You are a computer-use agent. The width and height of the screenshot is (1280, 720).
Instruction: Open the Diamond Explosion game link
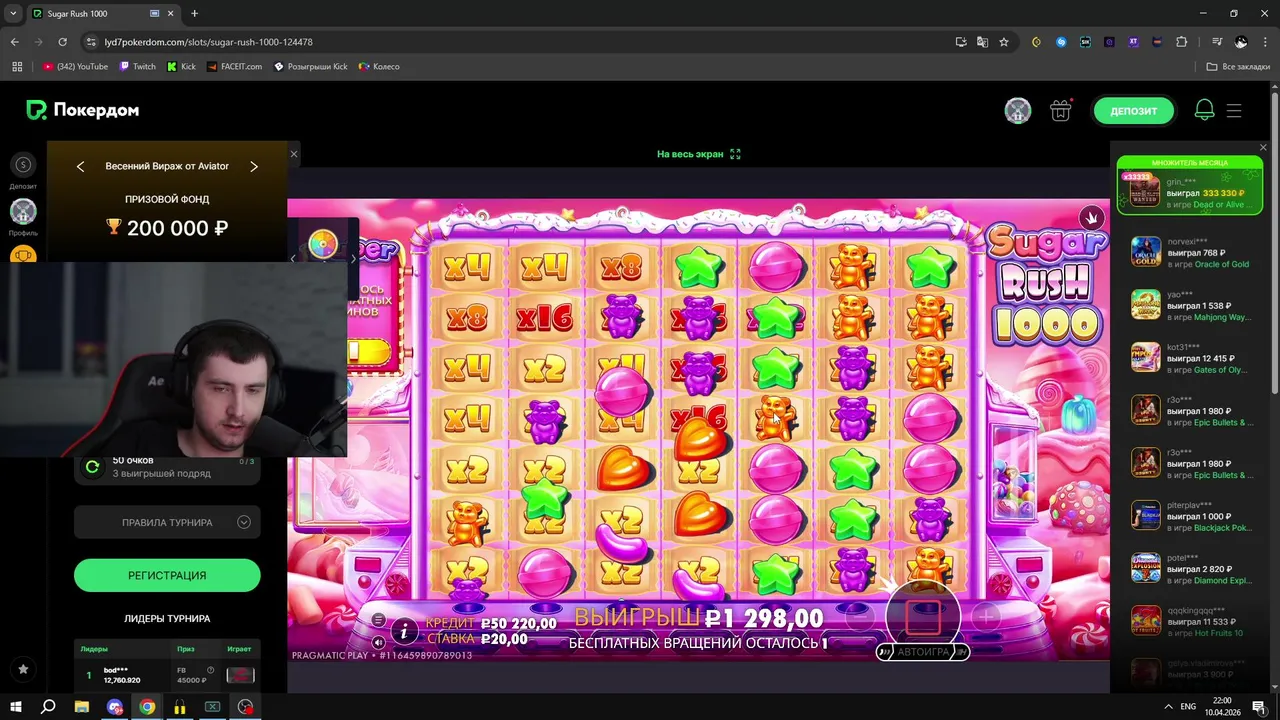tap(1222, 580)
